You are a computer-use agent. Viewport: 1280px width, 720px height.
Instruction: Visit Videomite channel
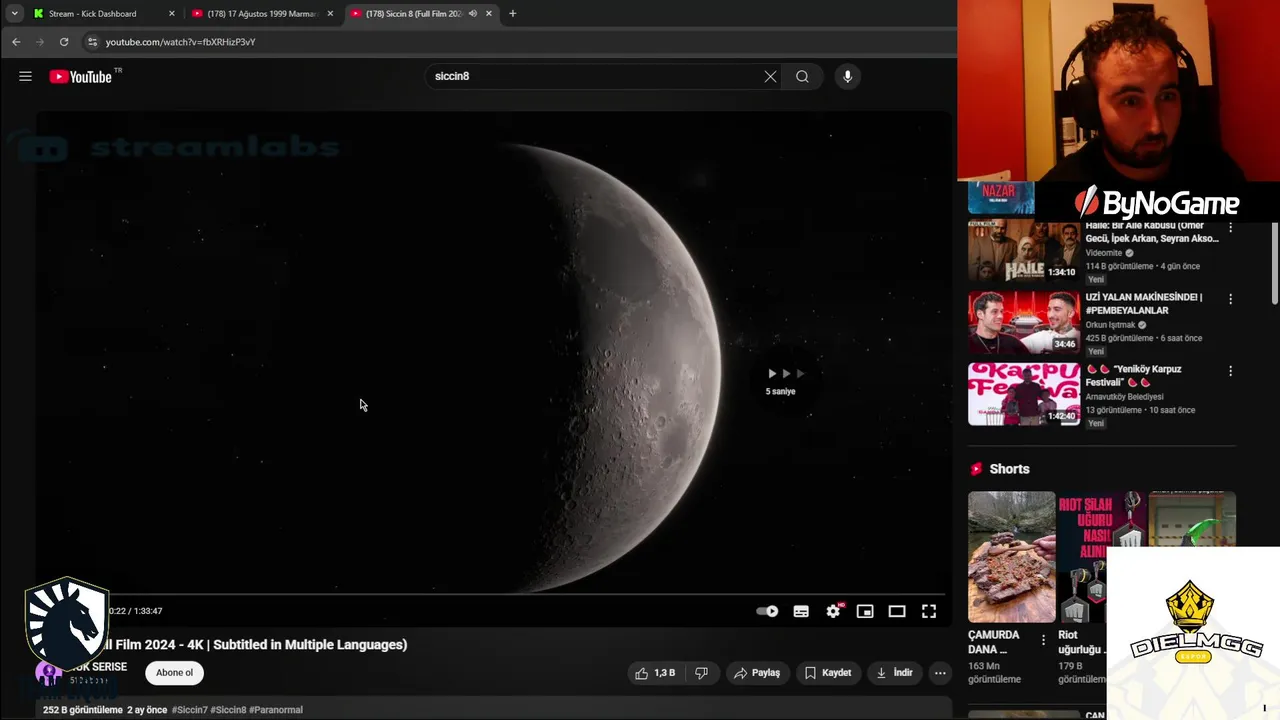[1104, 253]
